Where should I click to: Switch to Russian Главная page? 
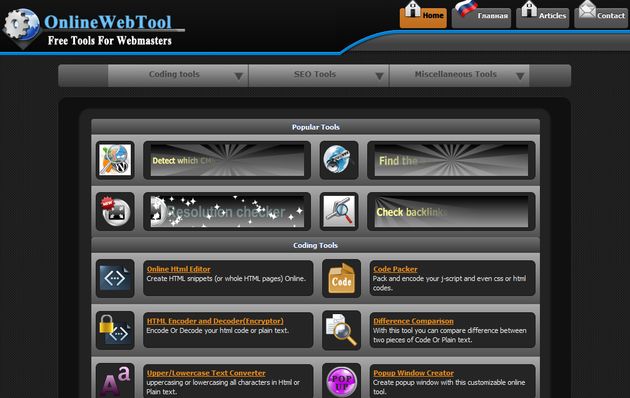(x=481, y=18)
